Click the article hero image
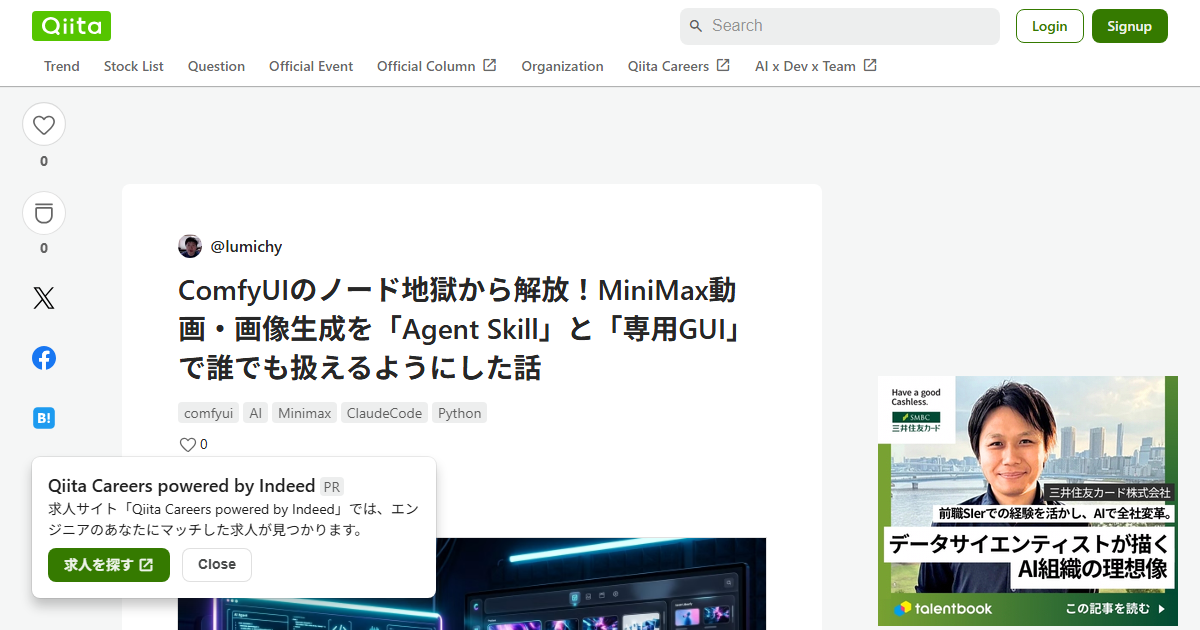The image size is (1200, 630). 472,584
